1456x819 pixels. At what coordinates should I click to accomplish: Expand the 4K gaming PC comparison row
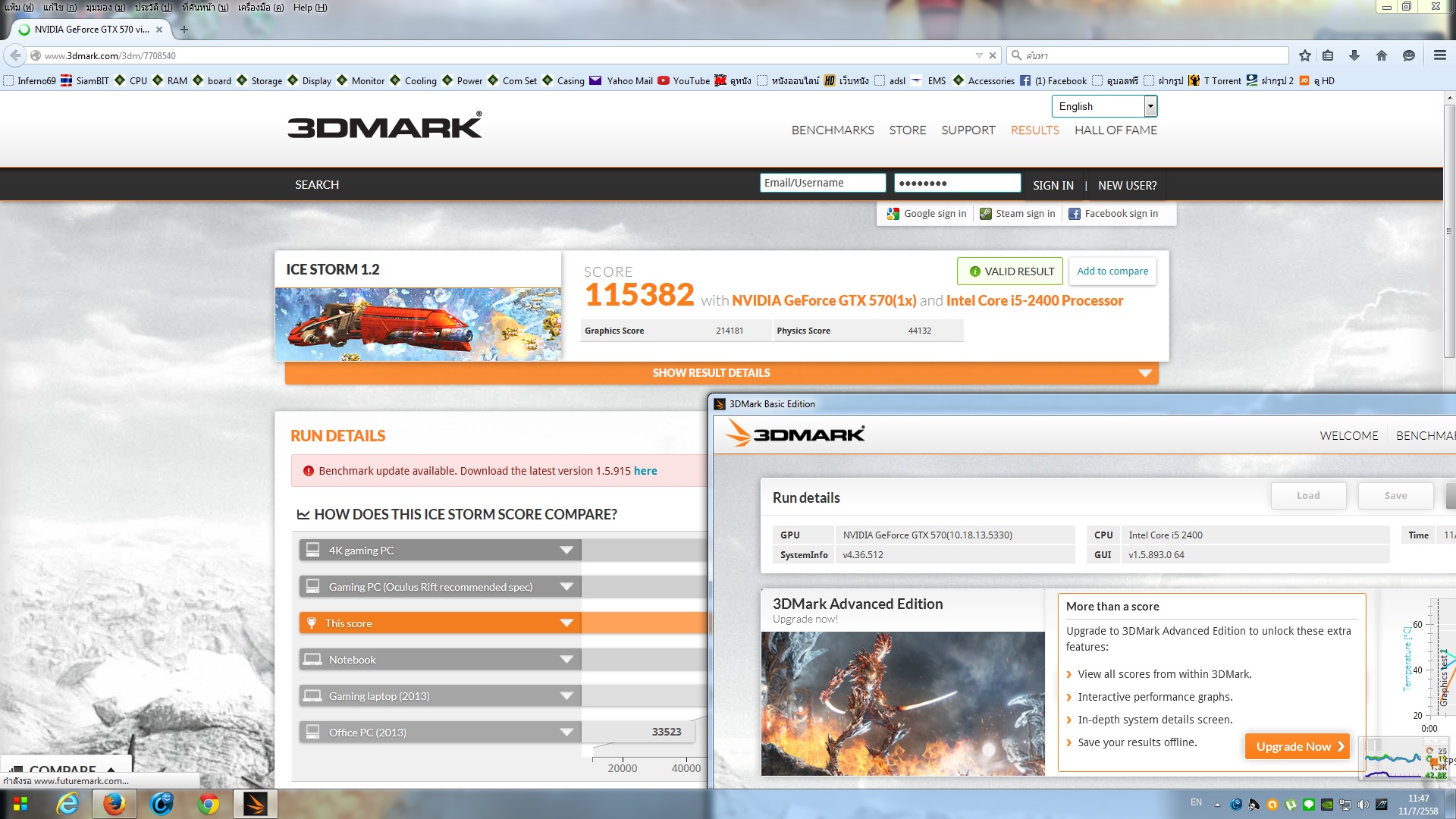[566, 551]
